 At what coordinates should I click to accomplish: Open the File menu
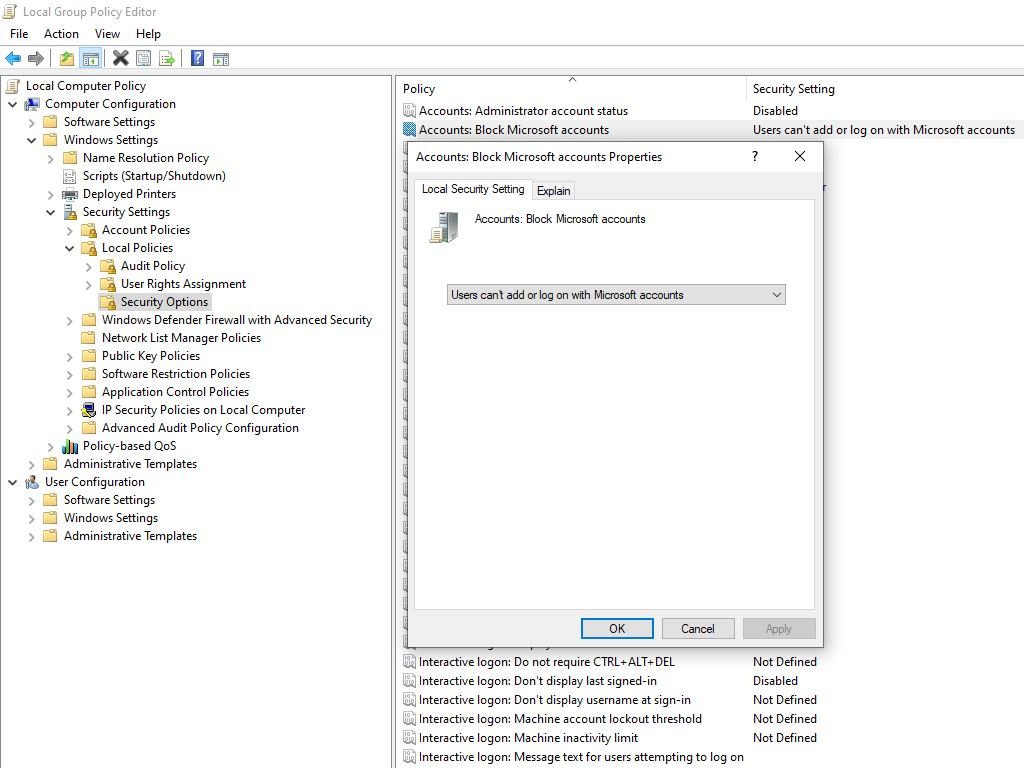click(19, 34)
